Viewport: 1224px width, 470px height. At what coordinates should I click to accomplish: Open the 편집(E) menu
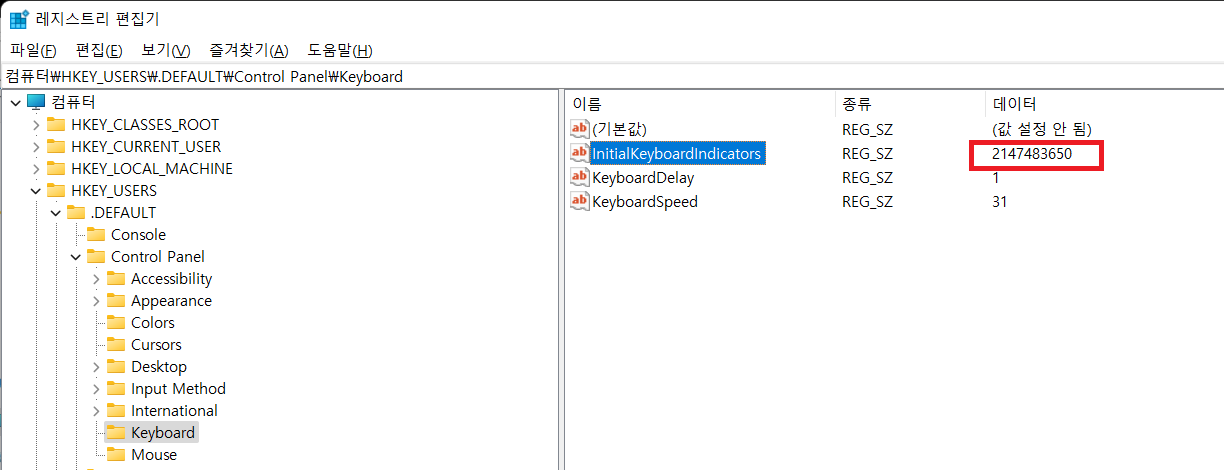(99, 50)
